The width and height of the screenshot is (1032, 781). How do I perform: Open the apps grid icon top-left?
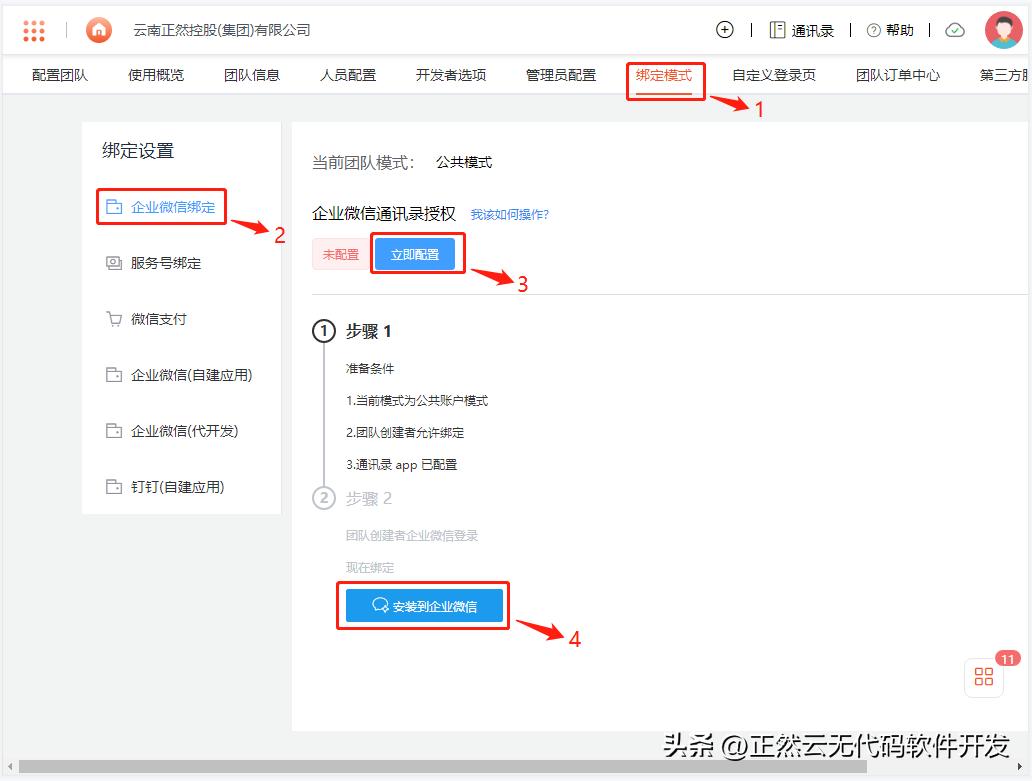click(x=34, y=30)
